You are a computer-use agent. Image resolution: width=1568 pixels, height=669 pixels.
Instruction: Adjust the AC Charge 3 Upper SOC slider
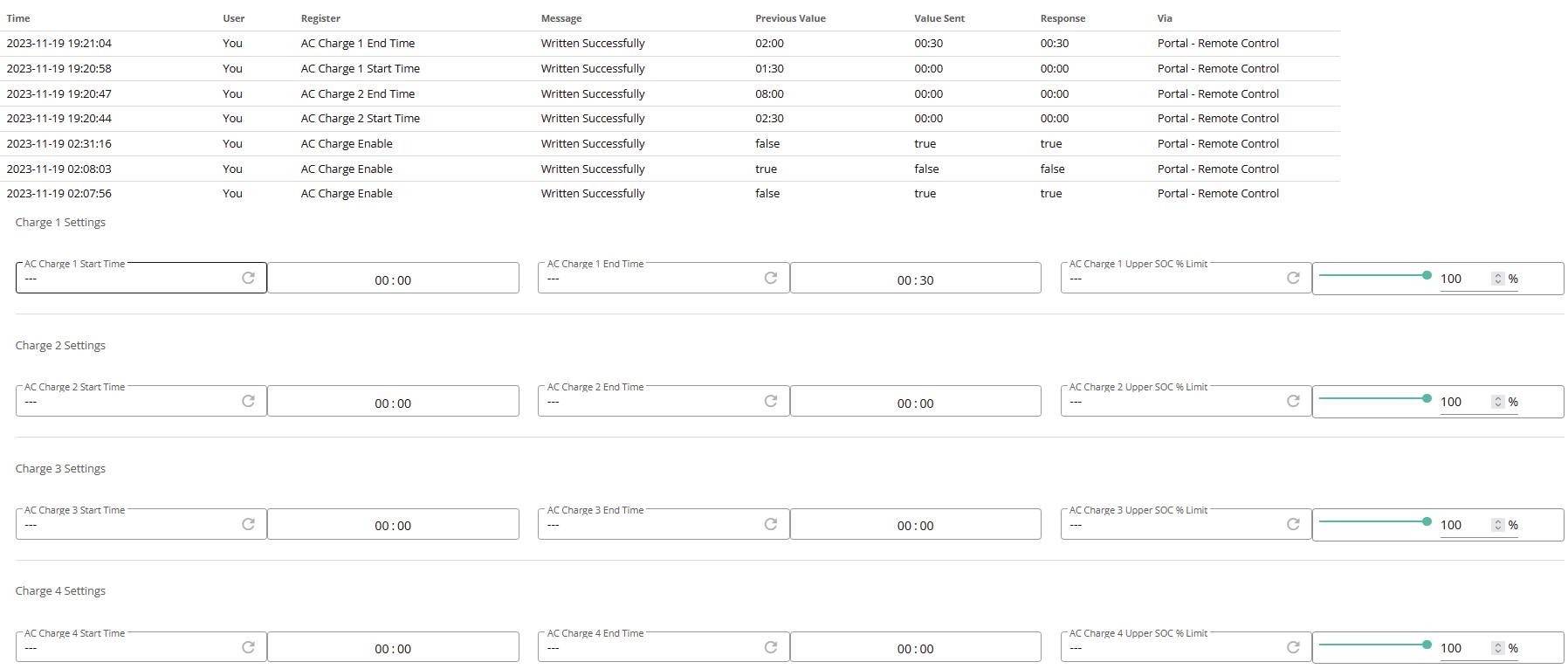[x=1375, y=521]
